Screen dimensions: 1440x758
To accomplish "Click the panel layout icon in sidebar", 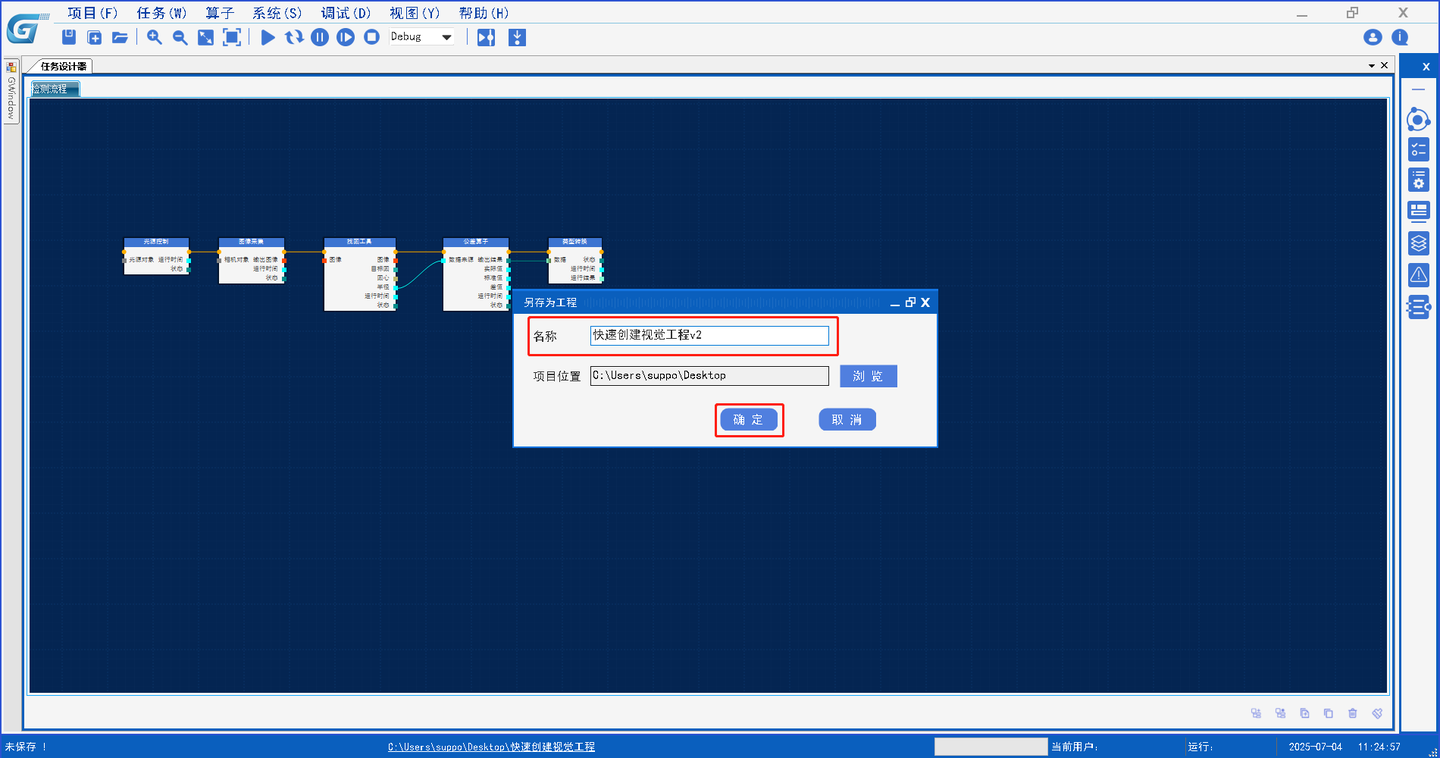I will (x=1418, y=211).
